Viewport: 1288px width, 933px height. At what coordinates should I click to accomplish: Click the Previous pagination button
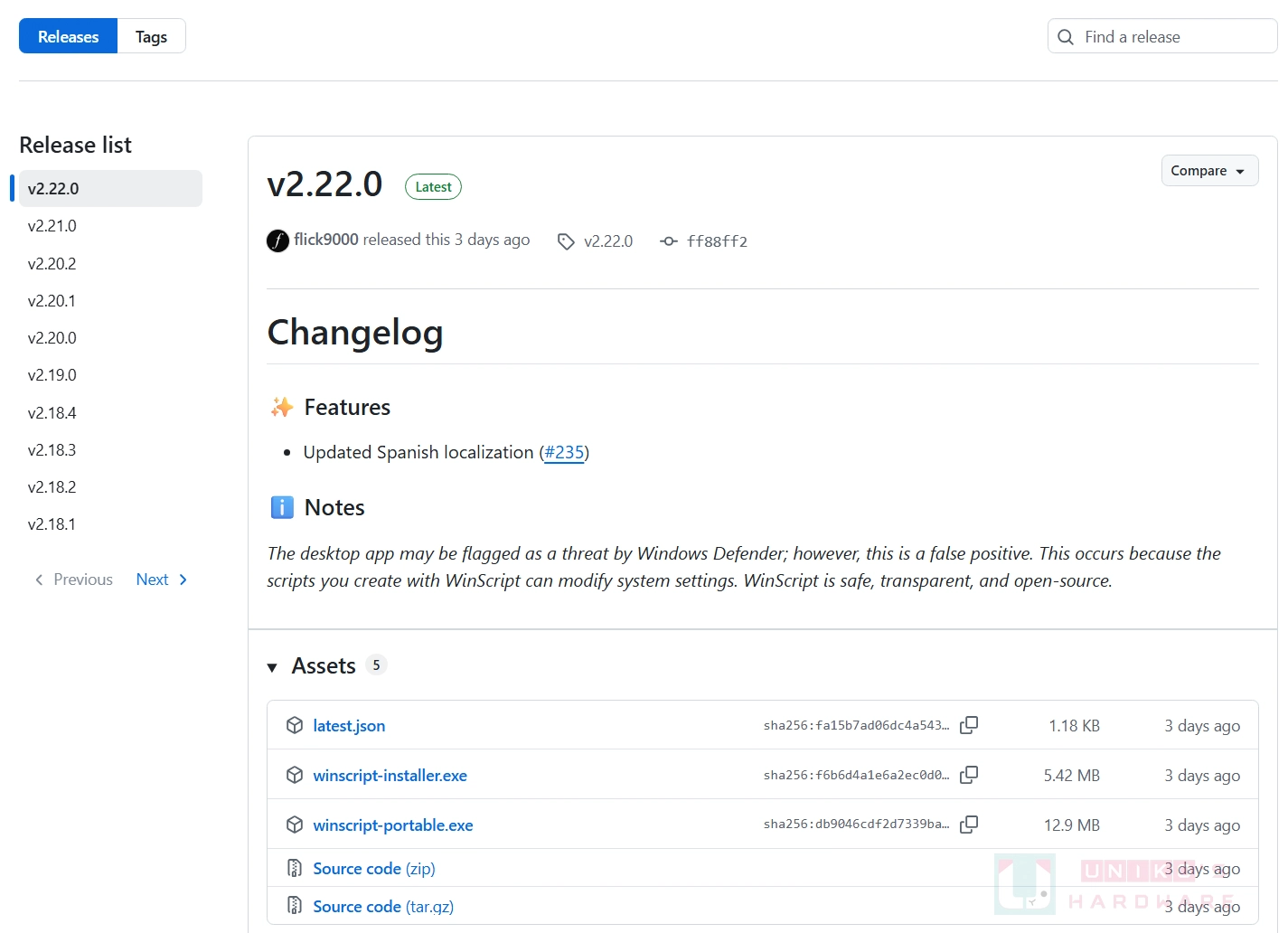click(x=73, y=580)
